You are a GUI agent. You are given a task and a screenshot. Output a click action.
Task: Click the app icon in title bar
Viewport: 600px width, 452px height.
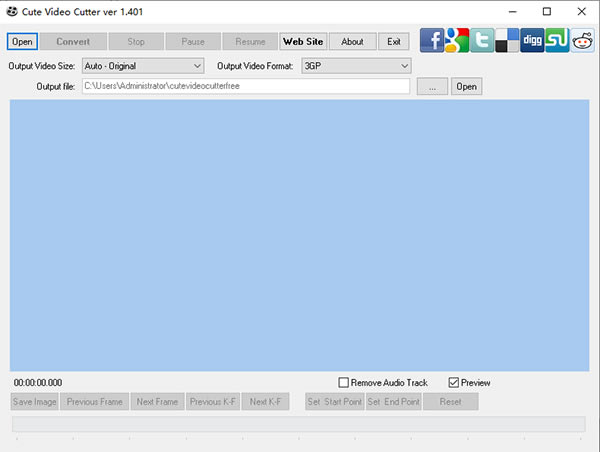pos(12,11)
